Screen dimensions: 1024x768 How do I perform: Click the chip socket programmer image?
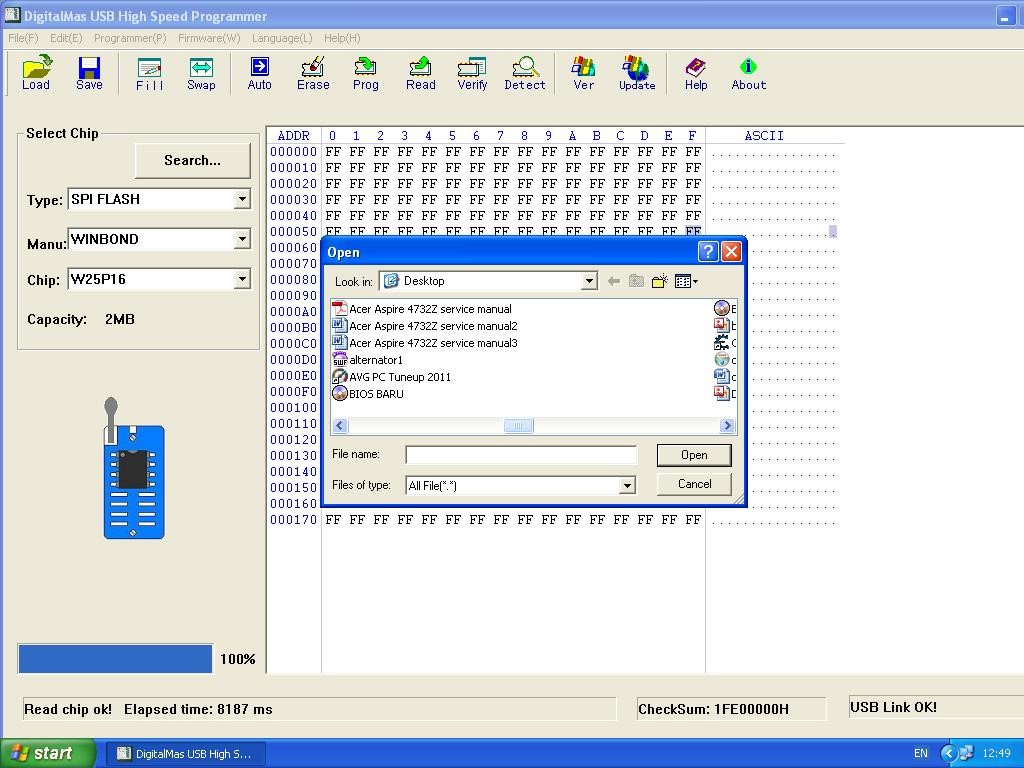[133, 469]
